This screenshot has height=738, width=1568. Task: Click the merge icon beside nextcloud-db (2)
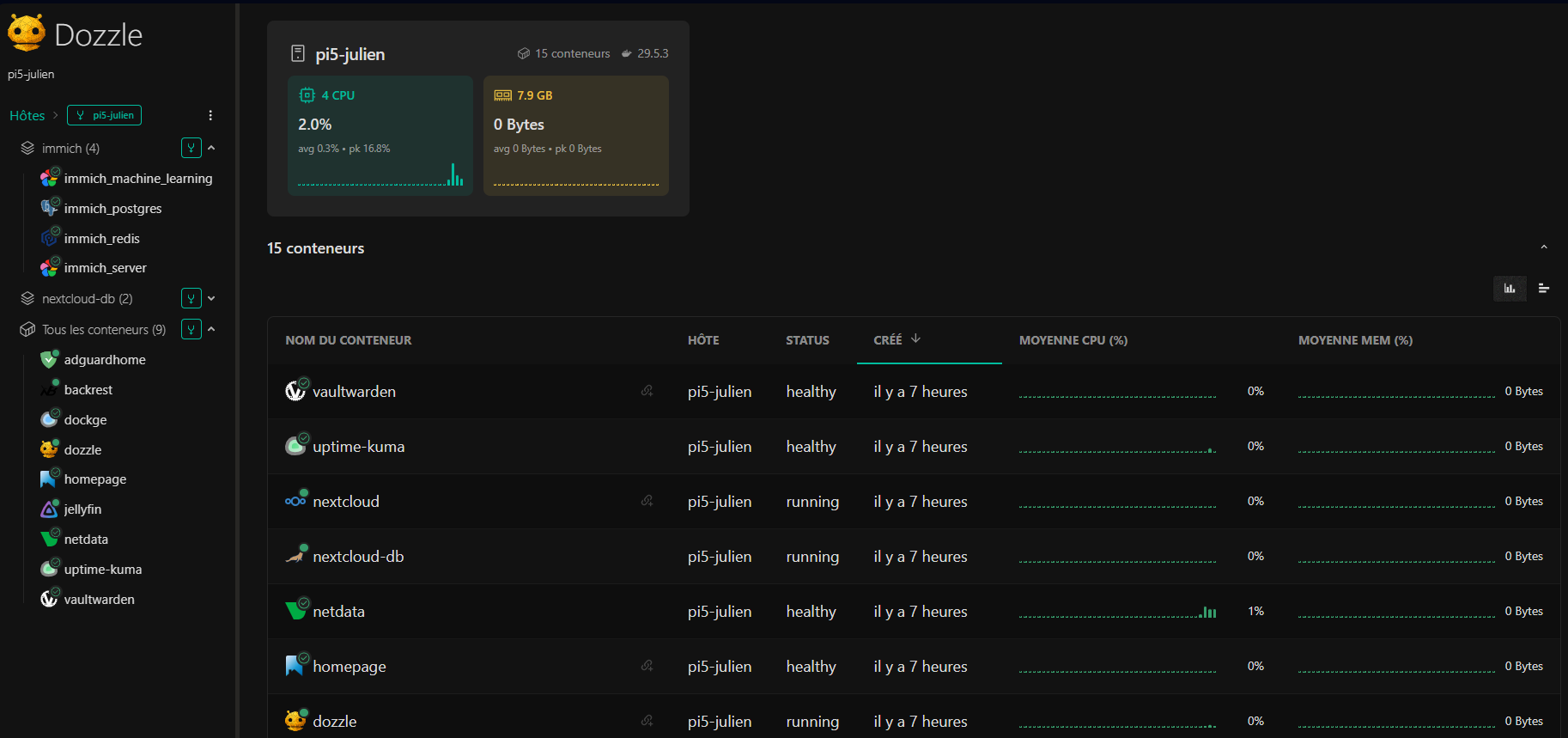191,298
